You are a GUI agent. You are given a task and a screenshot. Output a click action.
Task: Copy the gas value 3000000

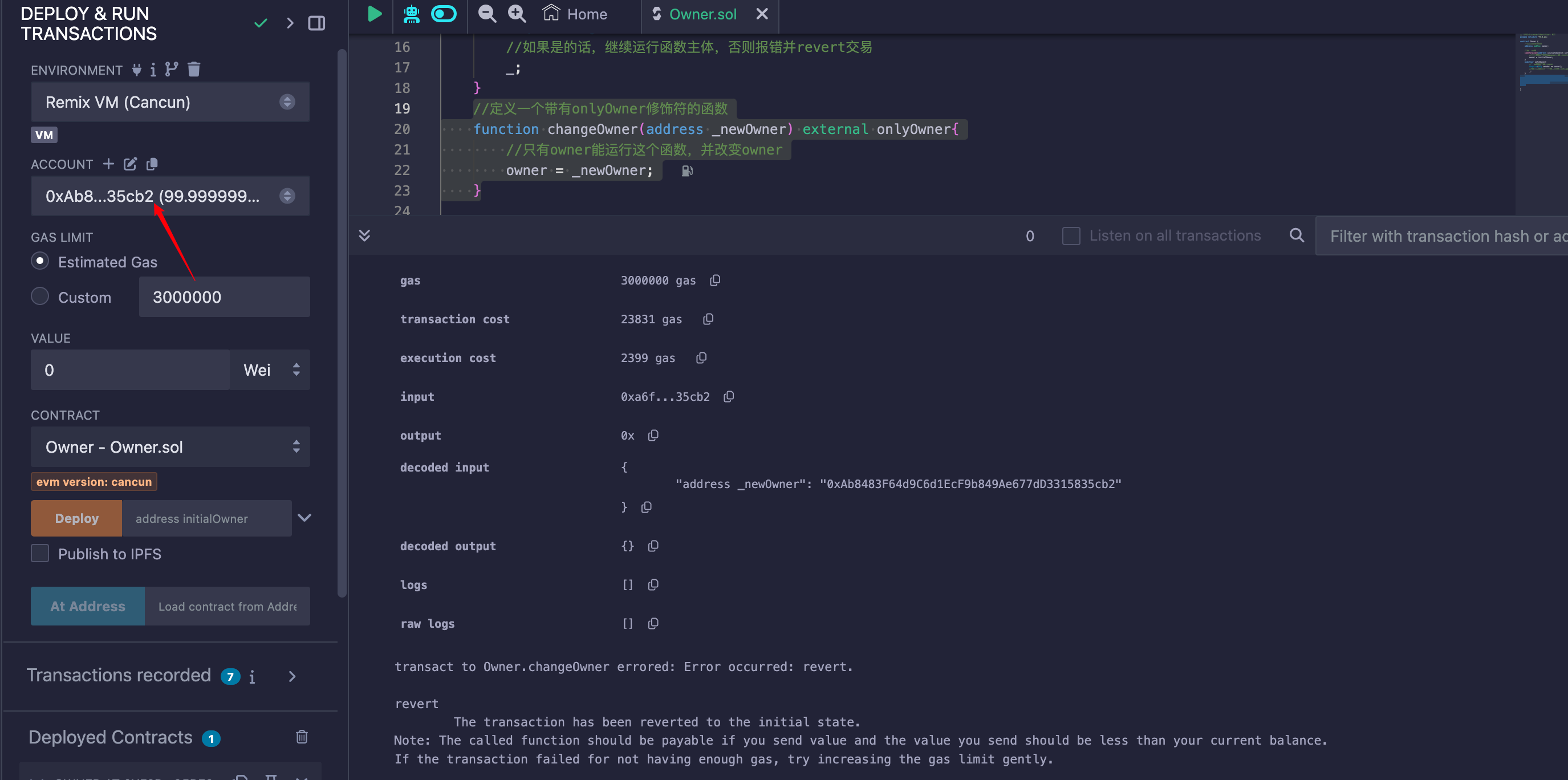pos(715,280)
